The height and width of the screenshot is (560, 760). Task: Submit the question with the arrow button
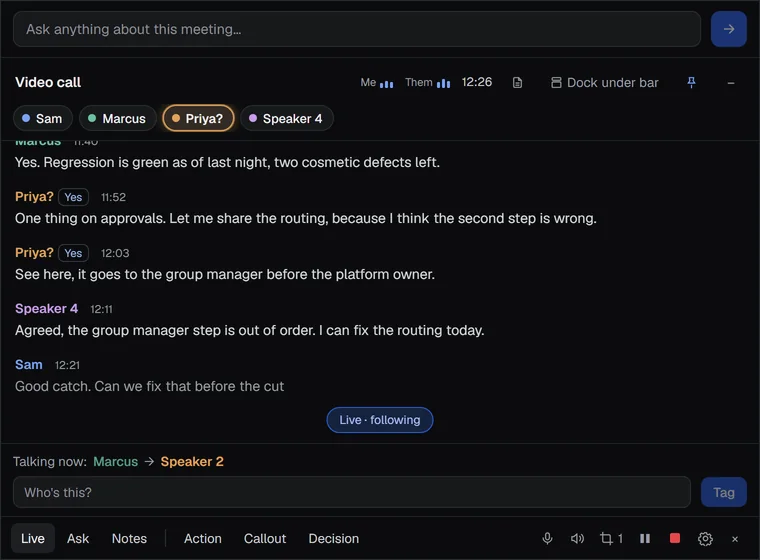point(728,29)
